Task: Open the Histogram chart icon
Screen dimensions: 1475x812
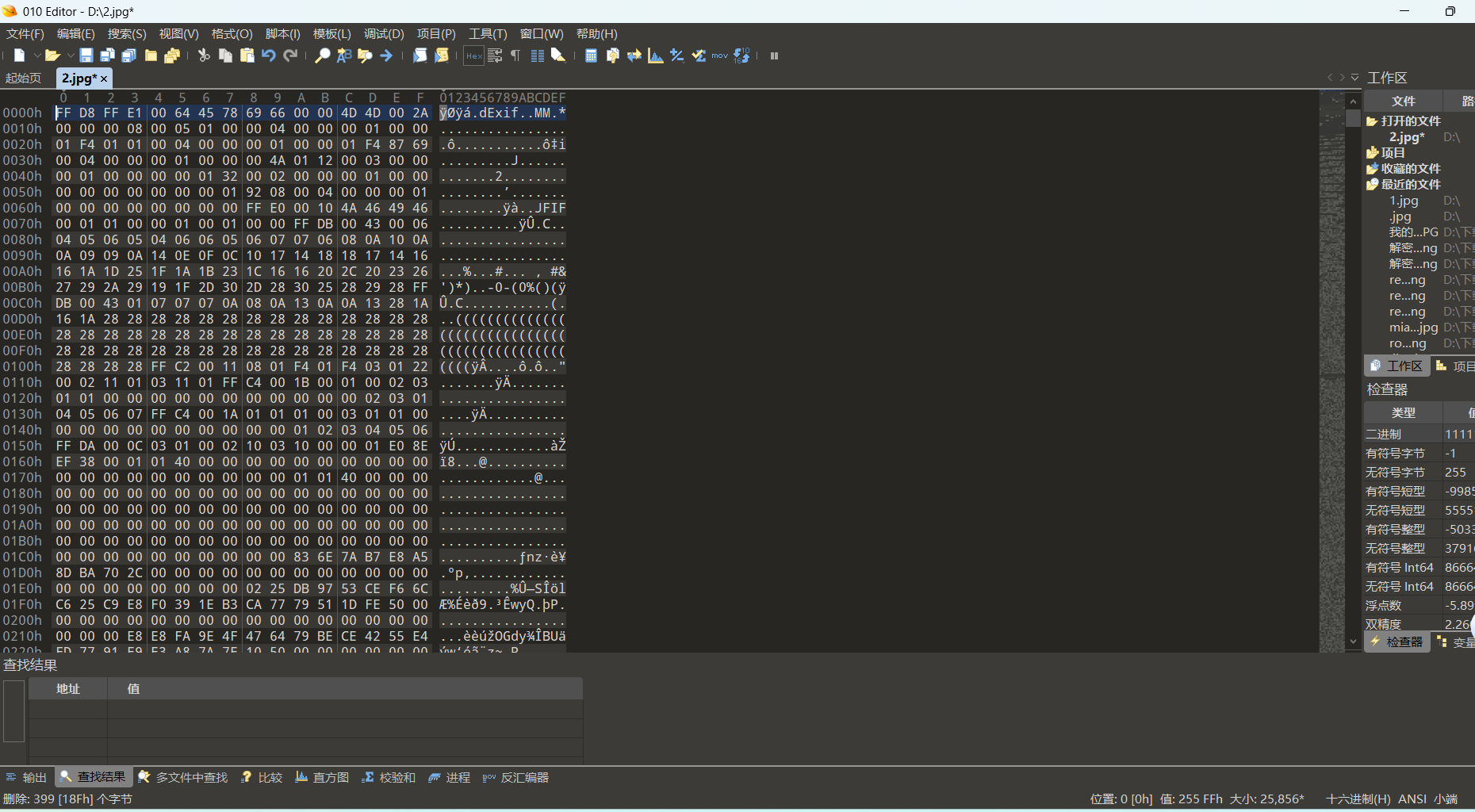Action: (655, 56)
